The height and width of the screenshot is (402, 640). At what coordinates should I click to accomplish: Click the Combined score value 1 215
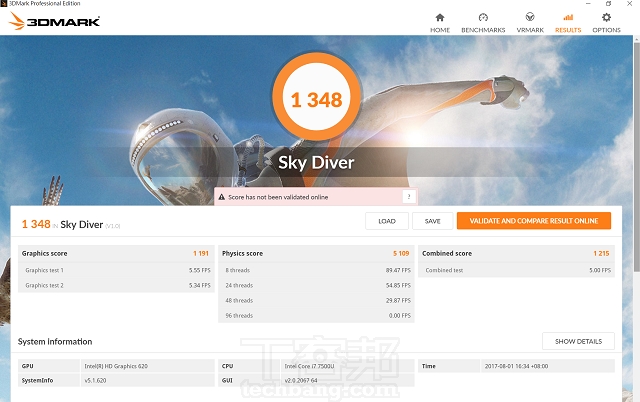[601, 253]
